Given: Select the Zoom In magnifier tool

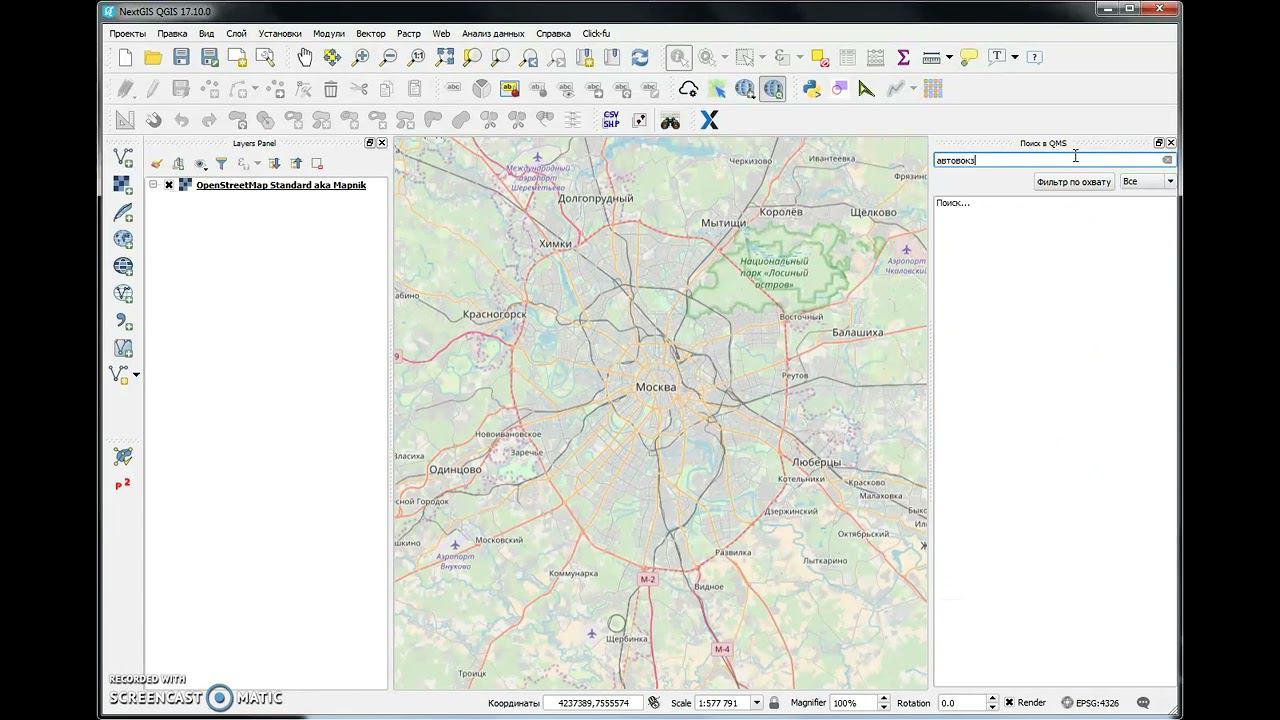Looking at the screenshot, I should [360, 58].
